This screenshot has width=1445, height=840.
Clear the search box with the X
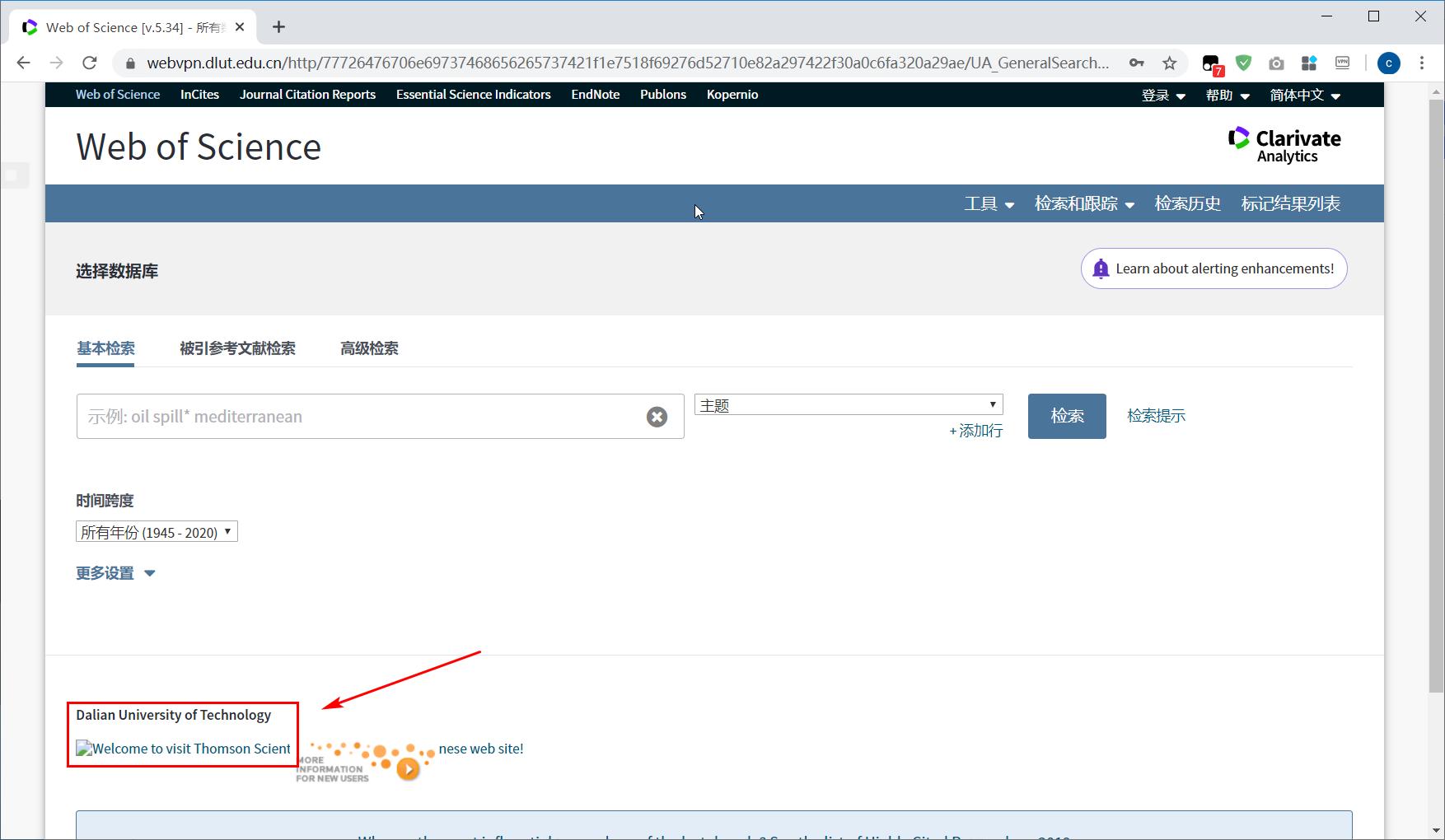tap(657, 417)
